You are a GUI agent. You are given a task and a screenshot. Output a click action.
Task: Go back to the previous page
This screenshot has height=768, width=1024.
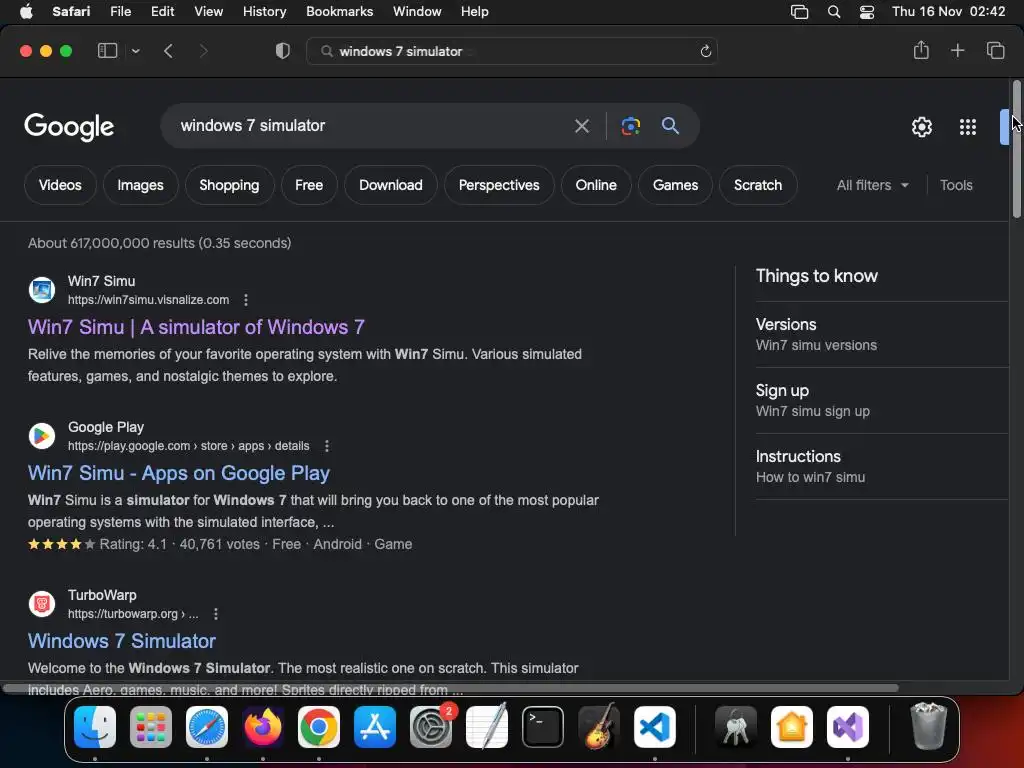pos(168,51)
